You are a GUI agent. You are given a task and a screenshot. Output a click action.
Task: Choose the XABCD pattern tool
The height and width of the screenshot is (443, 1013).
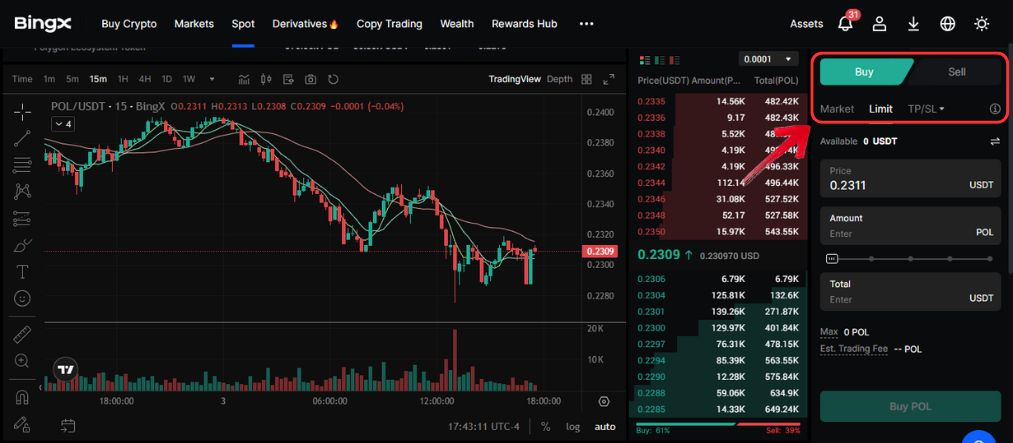(x=23, y=191)
